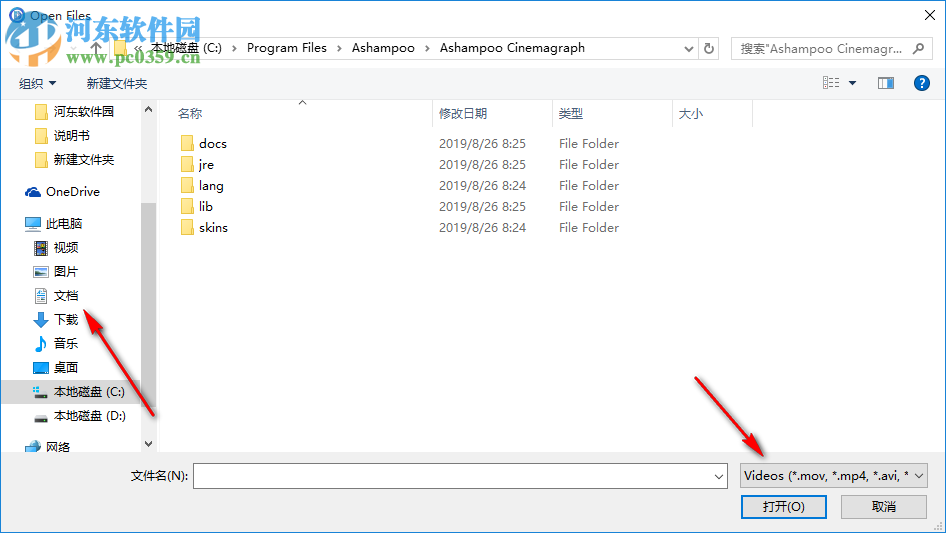946x533 pixels.
Task: Select the lang folder
Action: click(202, 186)
